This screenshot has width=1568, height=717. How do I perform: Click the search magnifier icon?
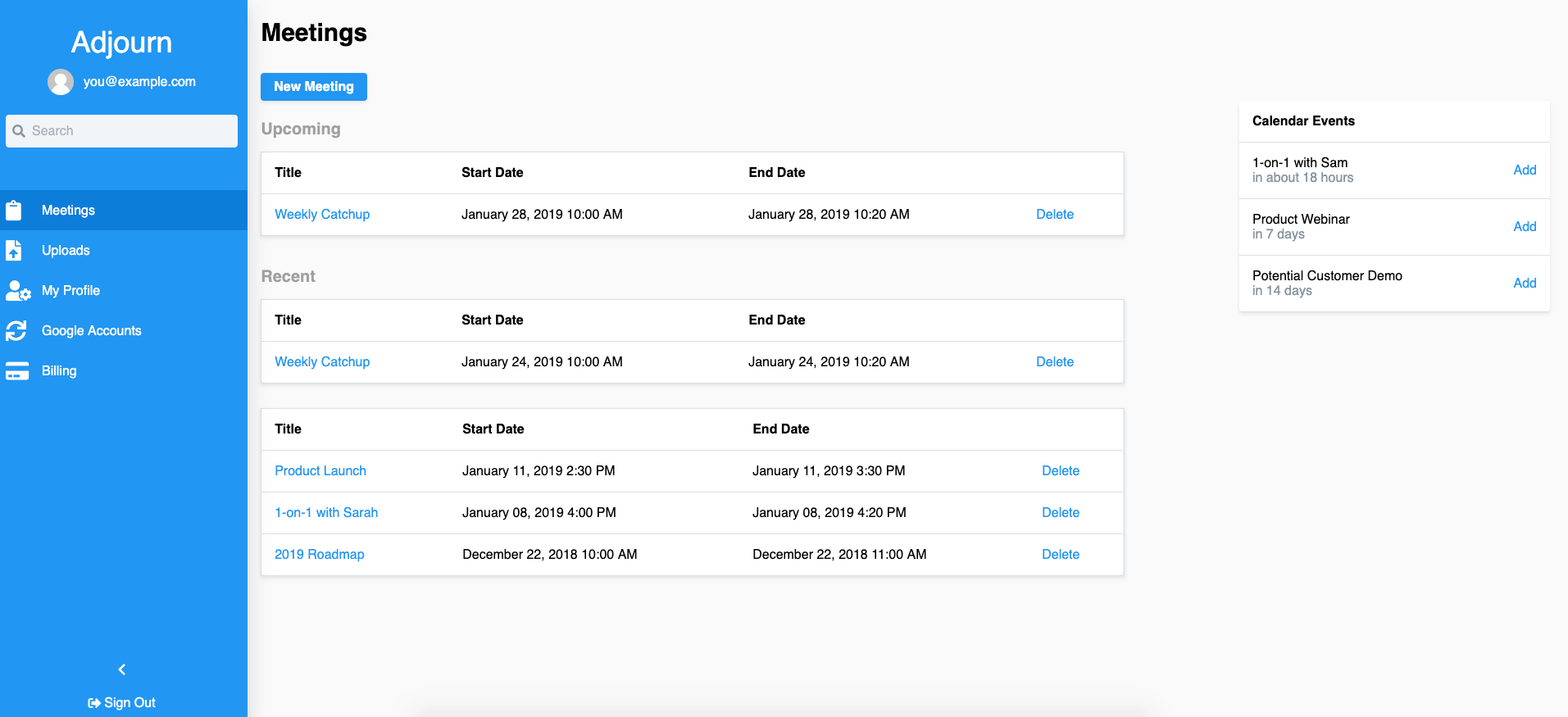tap(19, 131)
